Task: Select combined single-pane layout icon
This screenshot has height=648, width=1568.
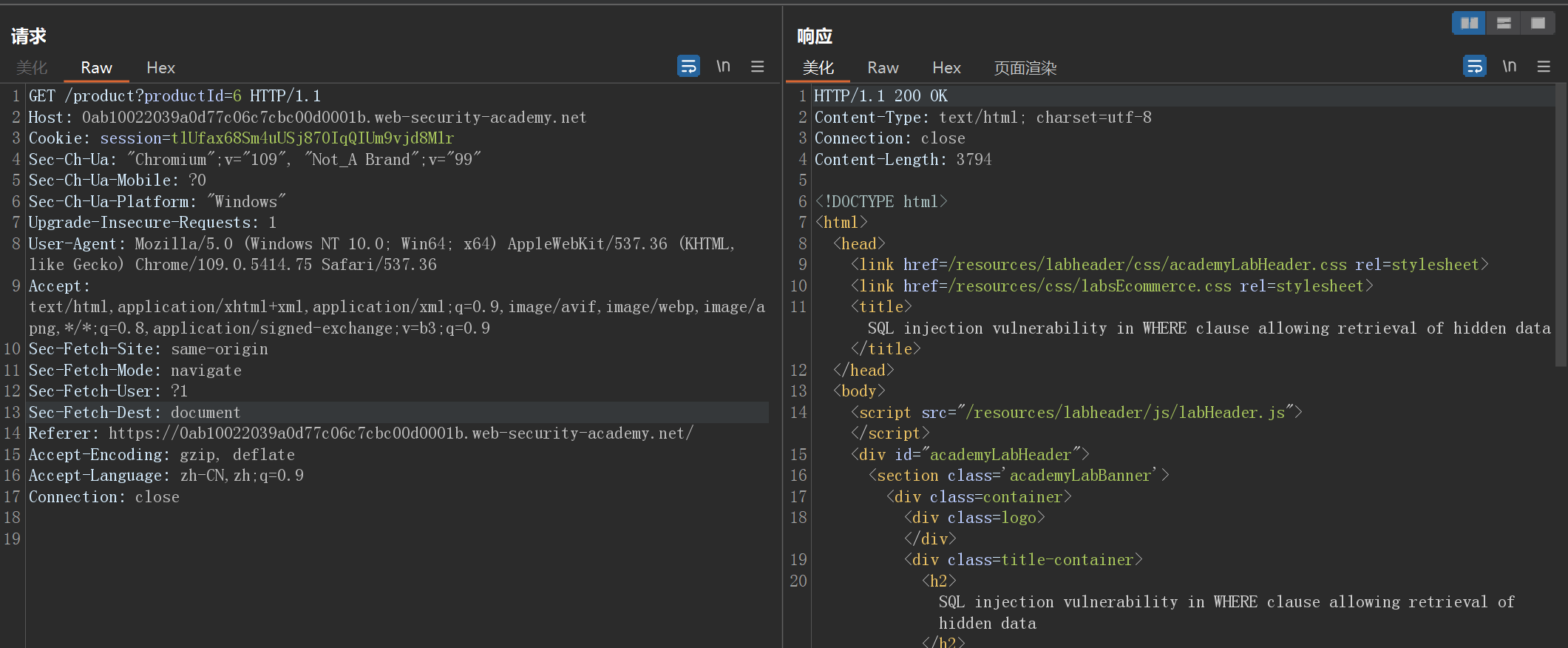Action: pos(1538,23)
